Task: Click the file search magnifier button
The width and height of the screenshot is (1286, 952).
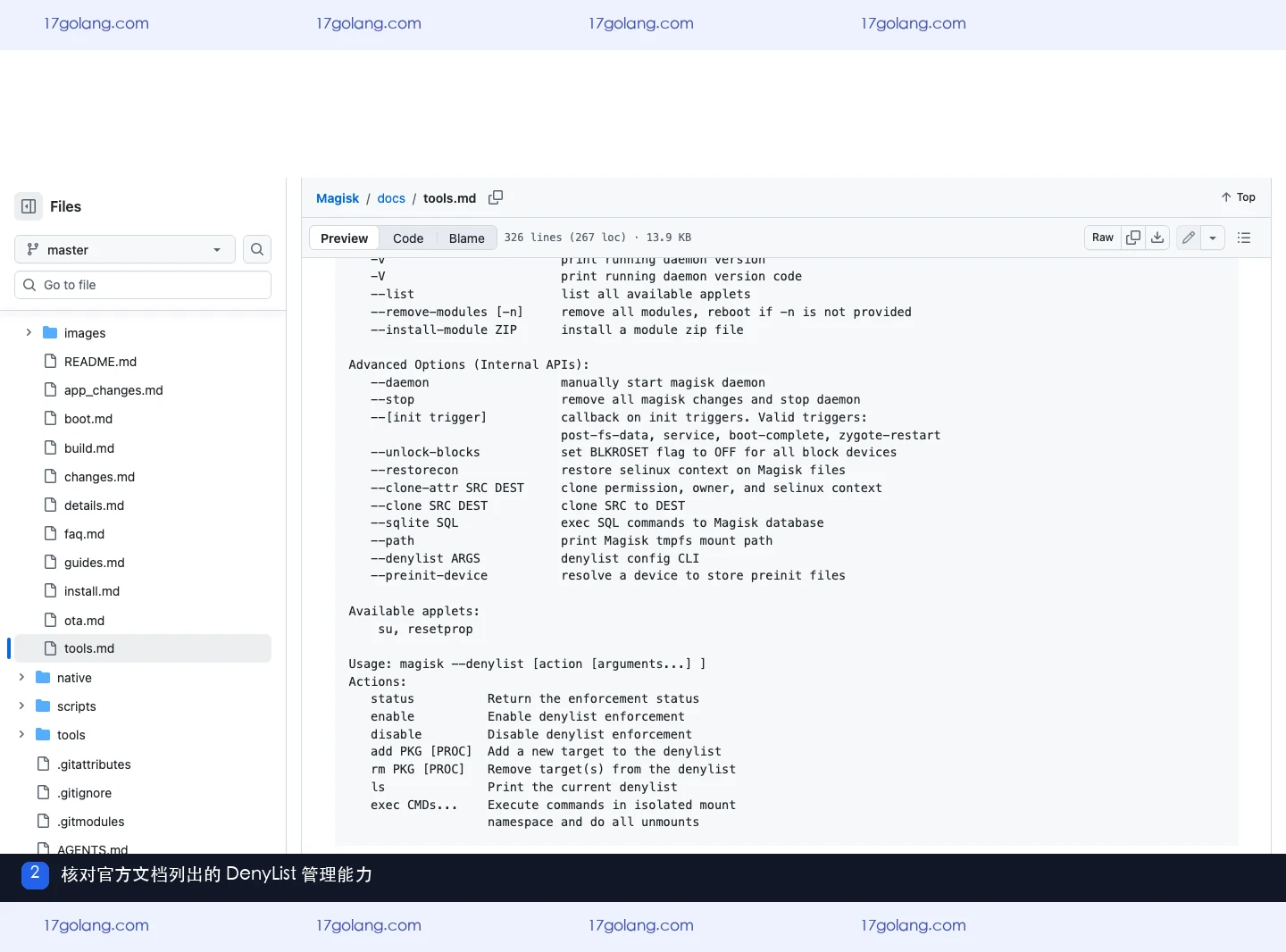Action: (x=257, y=249)
